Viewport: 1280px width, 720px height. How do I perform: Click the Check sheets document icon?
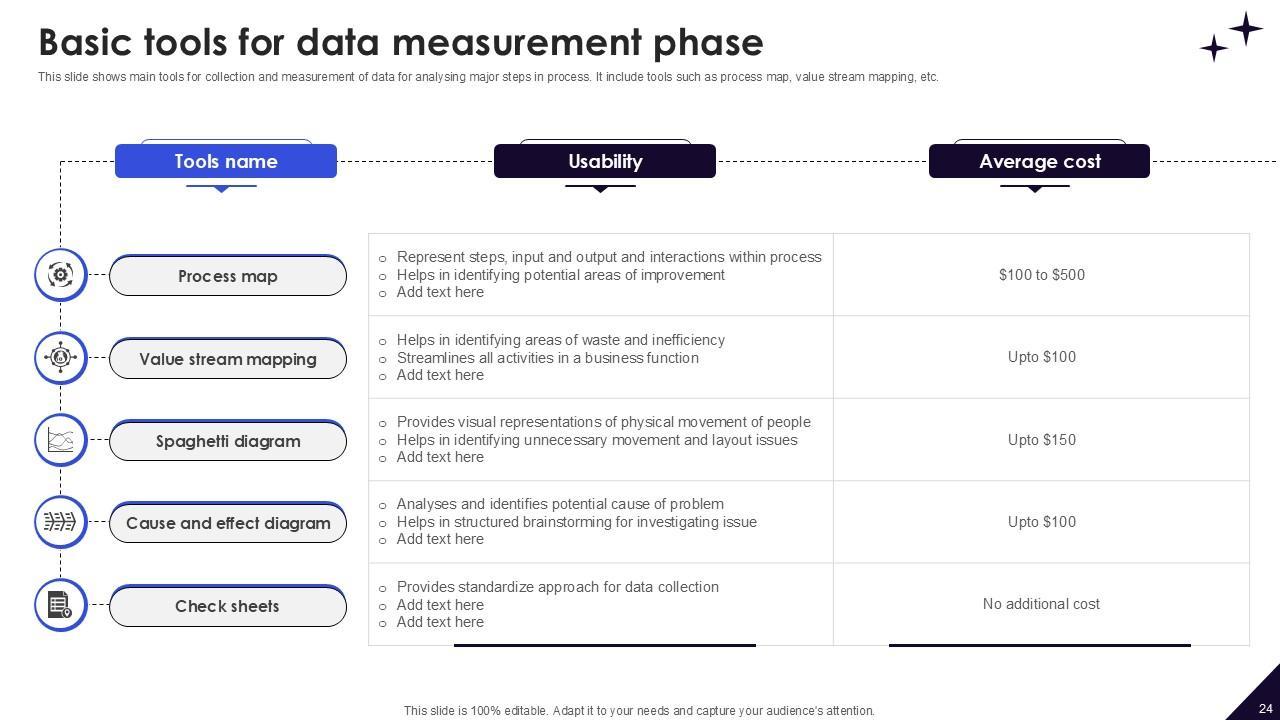pyautogui.click(x=61, y=605)
